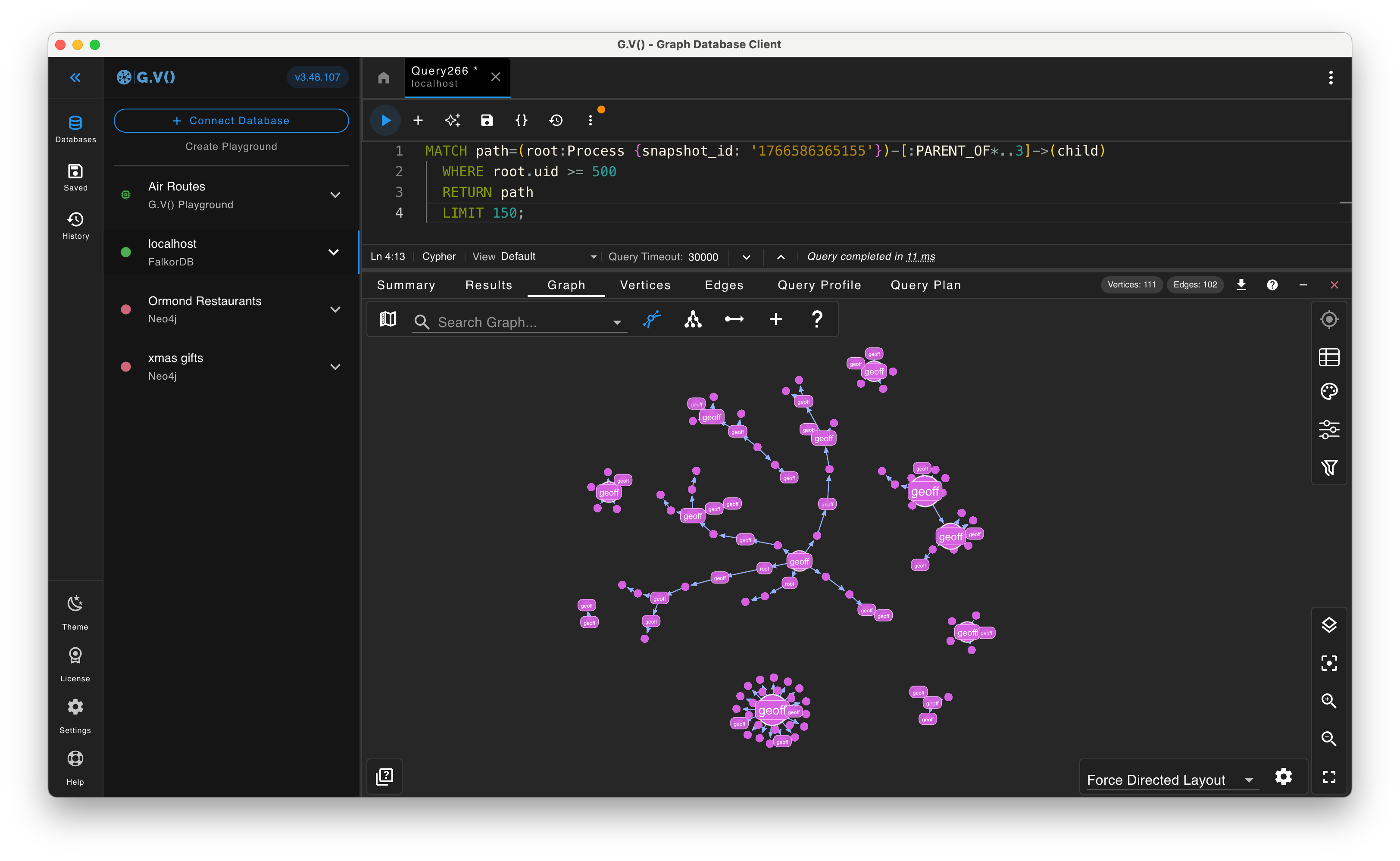Click the Search Graph input field
Viewport: 1400px width, 861px height.
(x=512, y=322)
